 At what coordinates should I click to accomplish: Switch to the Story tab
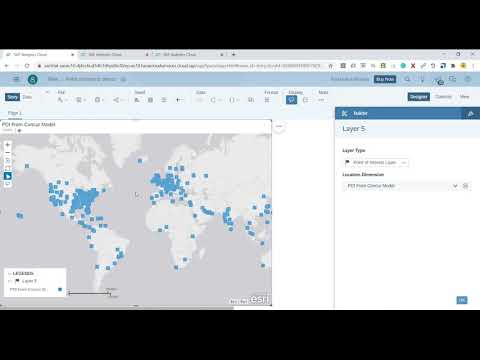pos(12,97)
